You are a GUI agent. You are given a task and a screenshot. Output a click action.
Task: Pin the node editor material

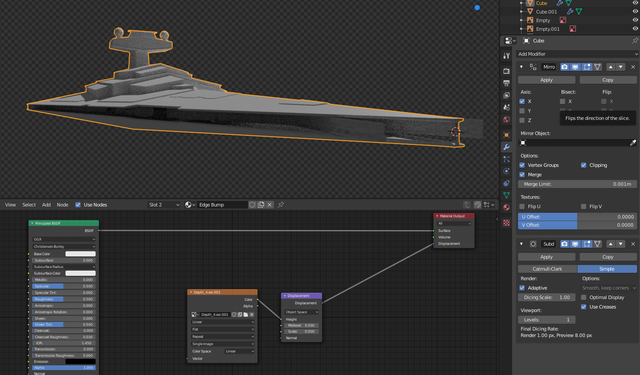[x=281, y=205]
